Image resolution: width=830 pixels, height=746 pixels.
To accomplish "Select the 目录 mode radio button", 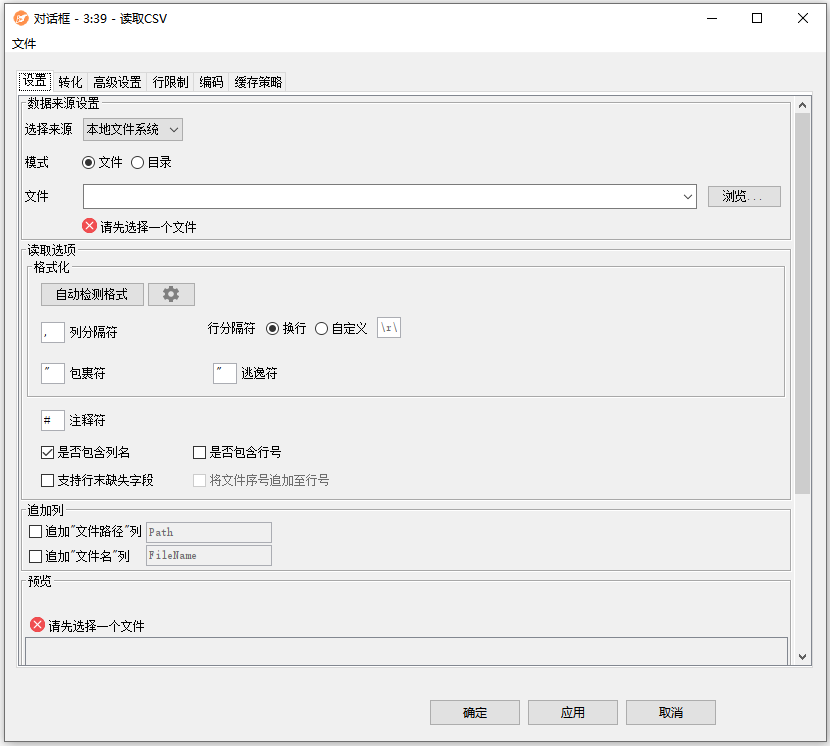I will click(x=138, y=162).
